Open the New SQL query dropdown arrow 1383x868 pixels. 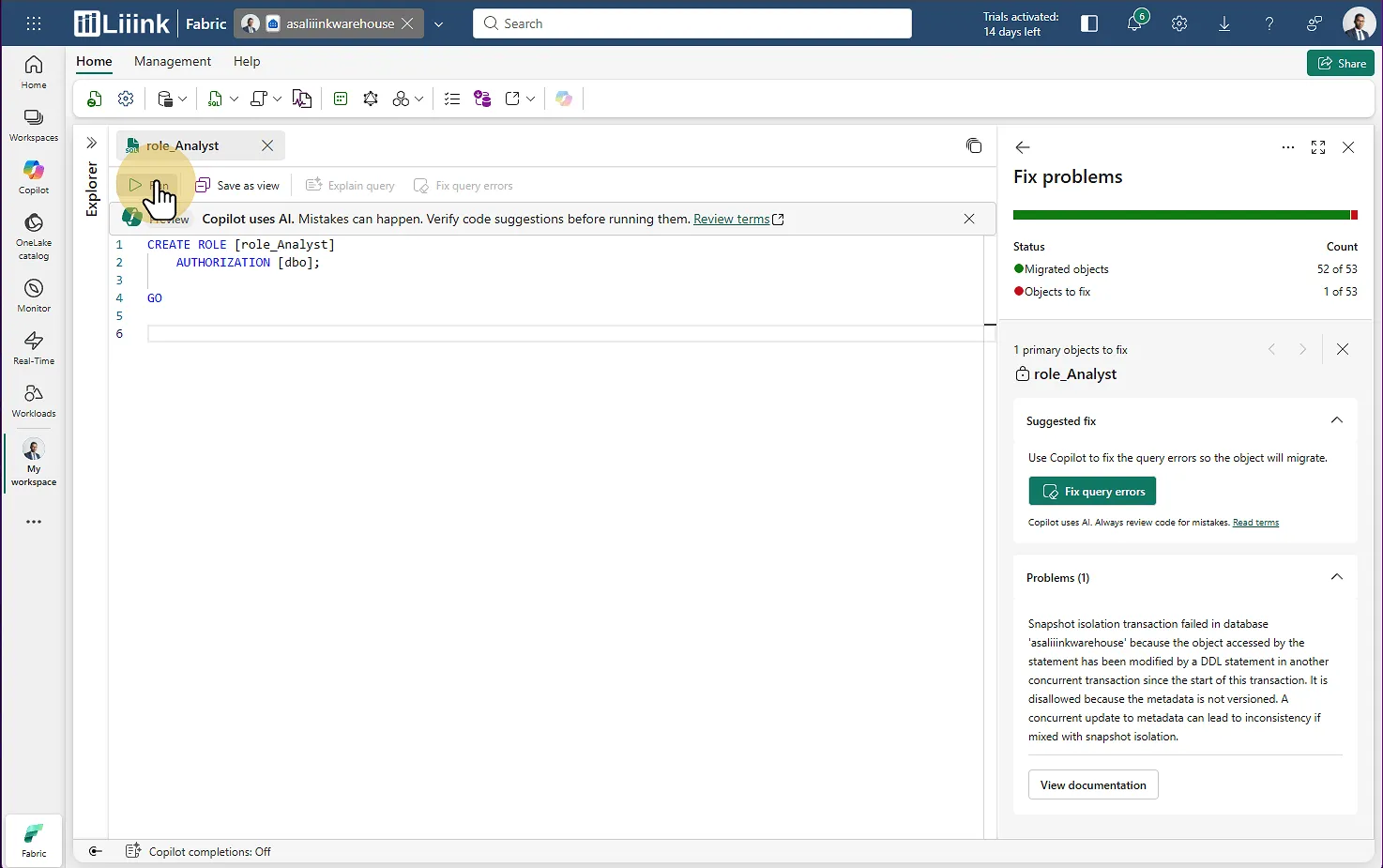point(234,99)
